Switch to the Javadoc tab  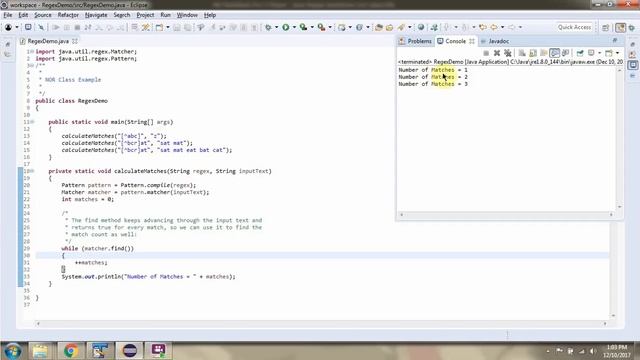(x=495, y=41)
